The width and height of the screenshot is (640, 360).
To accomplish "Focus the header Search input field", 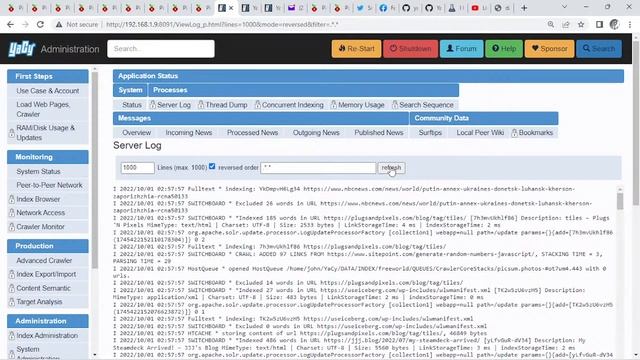I will [161, 49].
